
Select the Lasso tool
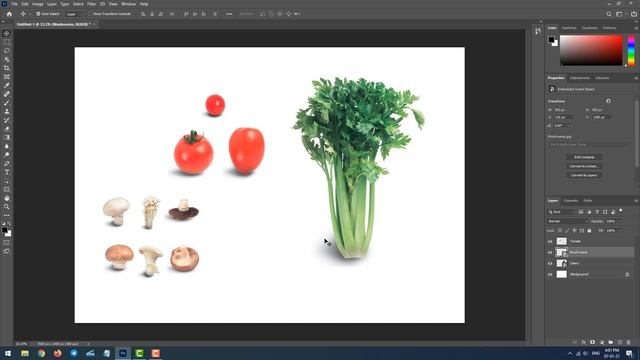(7, 51)
